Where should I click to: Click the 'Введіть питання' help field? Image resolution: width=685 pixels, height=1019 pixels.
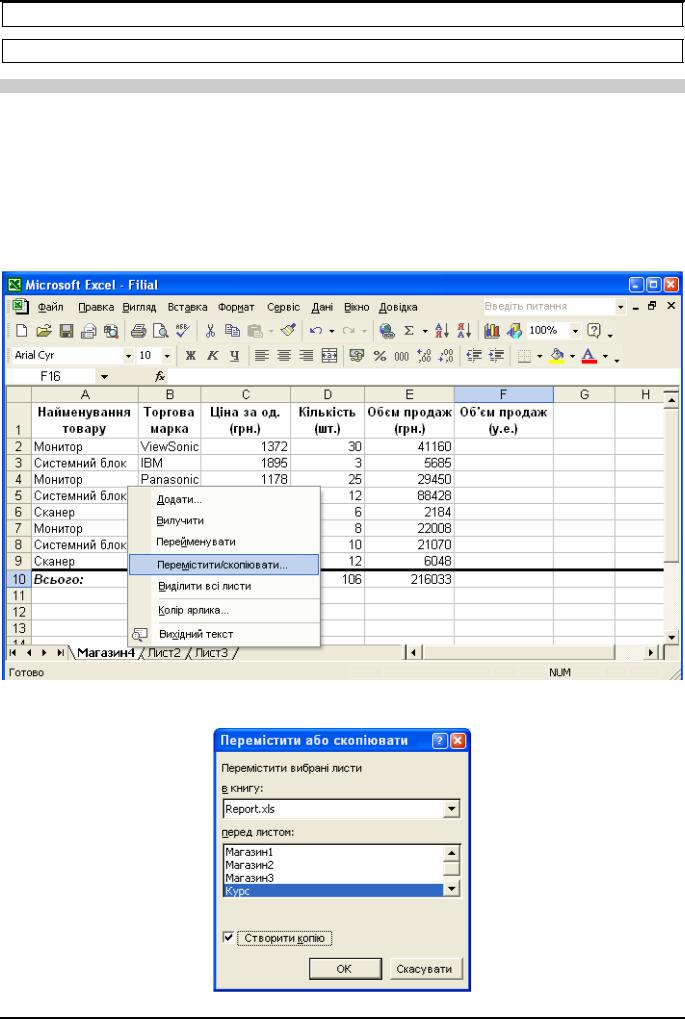tap(548, 306)
